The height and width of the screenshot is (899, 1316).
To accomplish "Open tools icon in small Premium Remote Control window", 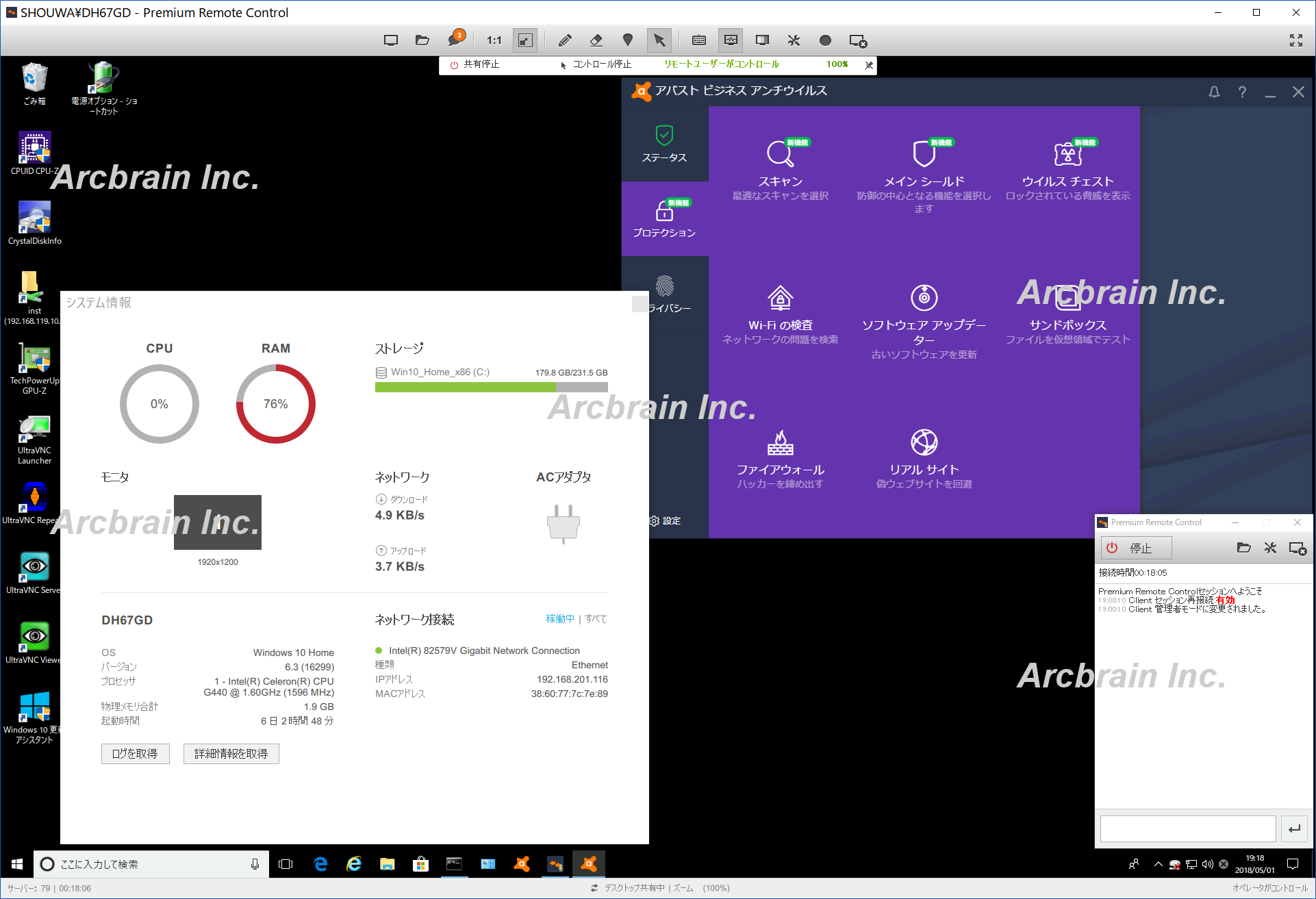I will 1271,548.
